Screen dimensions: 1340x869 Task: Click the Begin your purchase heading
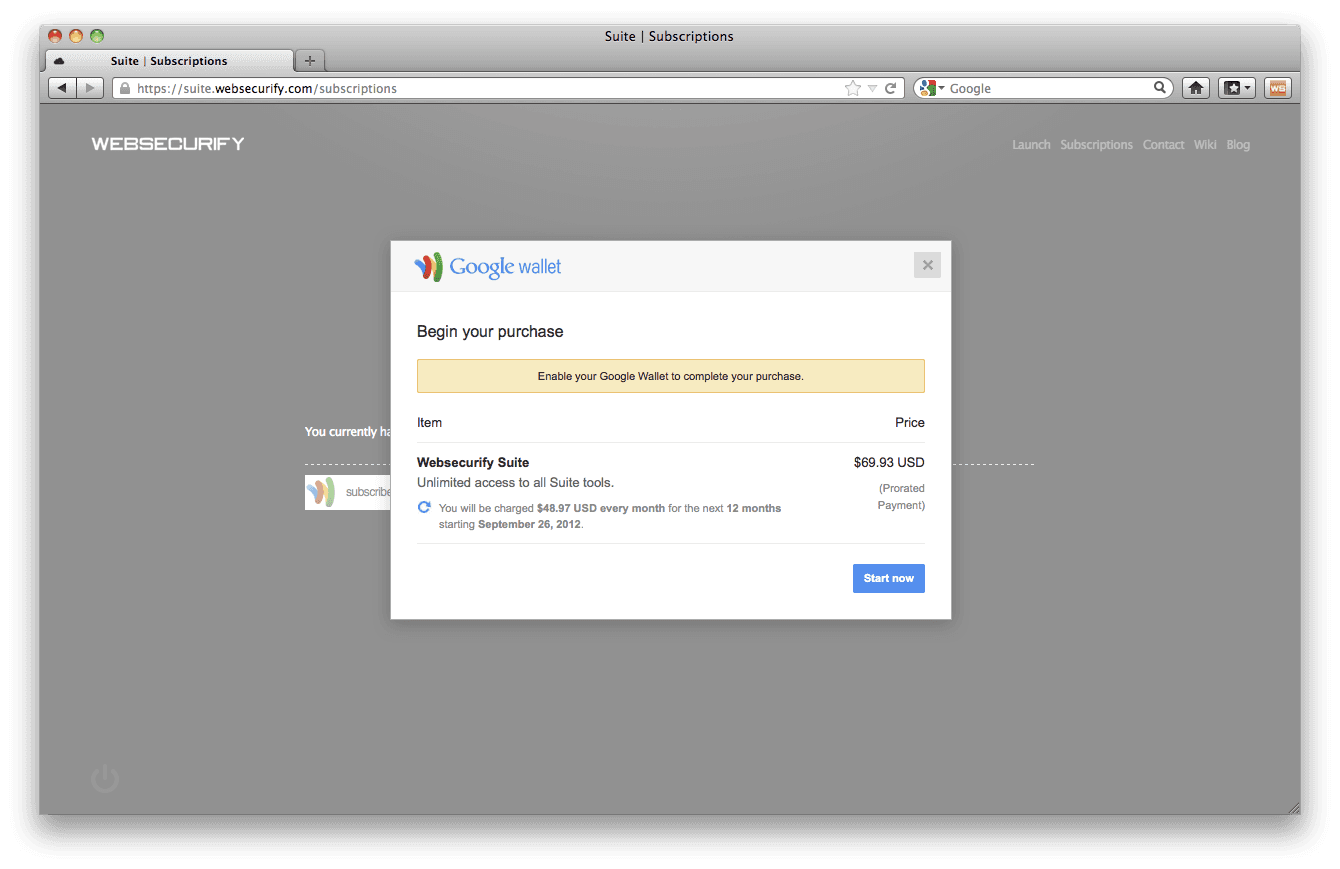490,331
